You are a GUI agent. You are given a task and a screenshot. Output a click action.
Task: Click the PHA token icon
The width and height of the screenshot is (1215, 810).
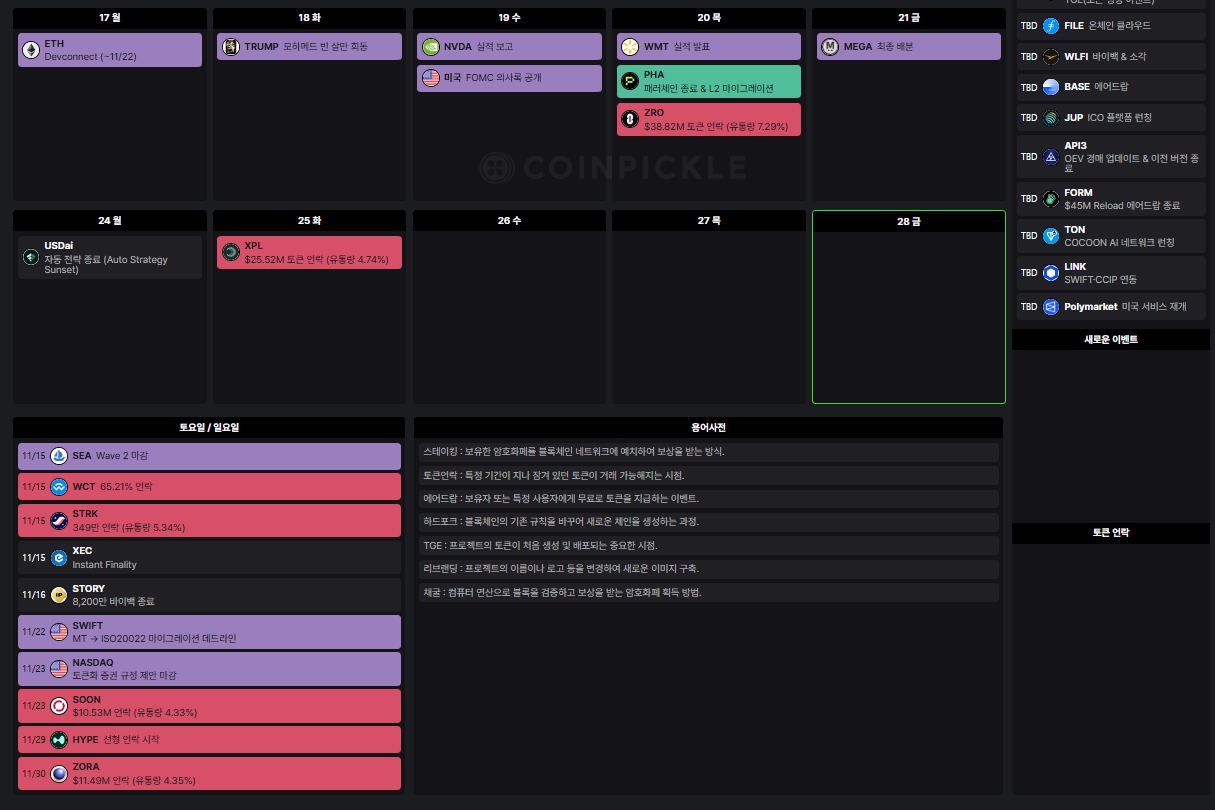click(x=629, y=81)
